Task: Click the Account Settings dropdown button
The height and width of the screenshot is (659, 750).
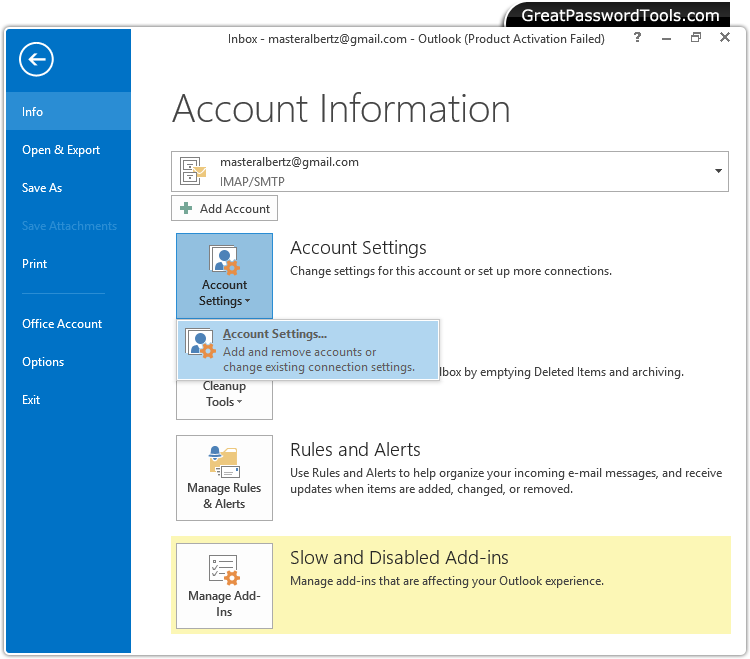Action: 224,276
